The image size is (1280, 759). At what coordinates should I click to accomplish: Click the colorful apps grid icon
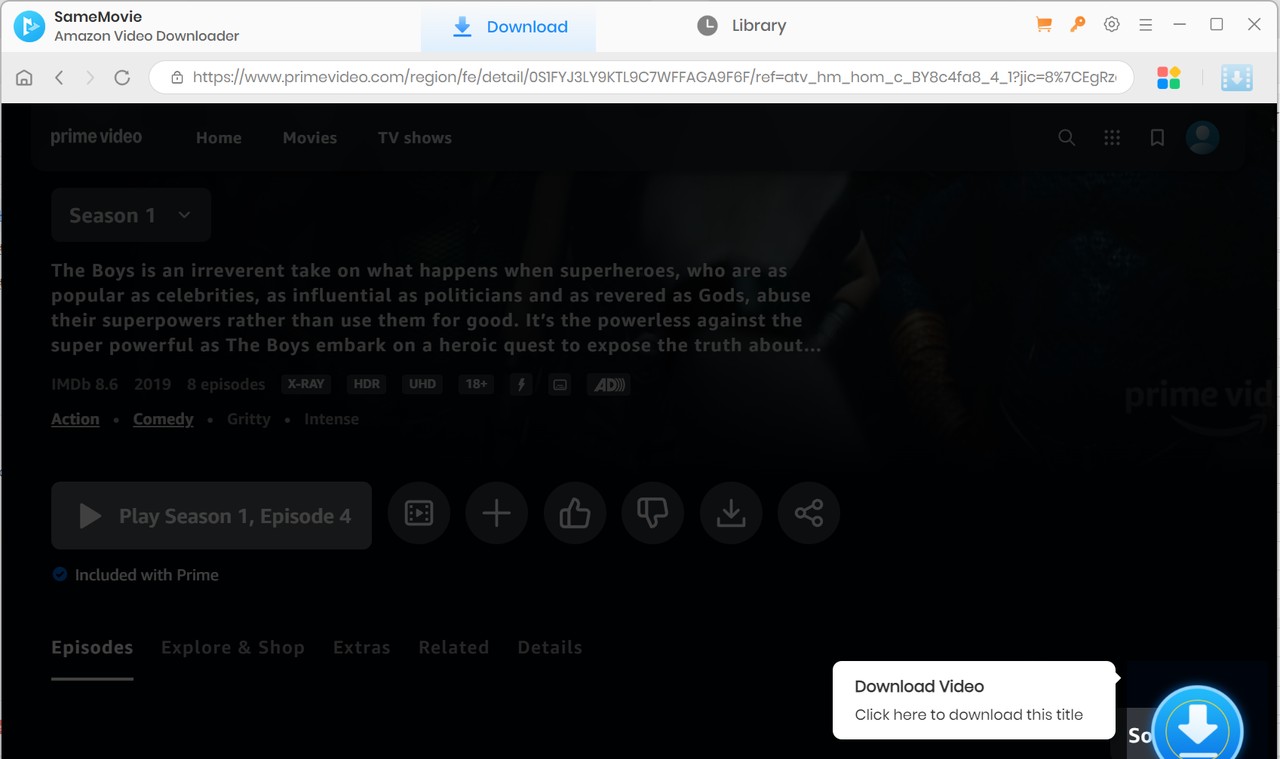click(x=1168, y=78)
